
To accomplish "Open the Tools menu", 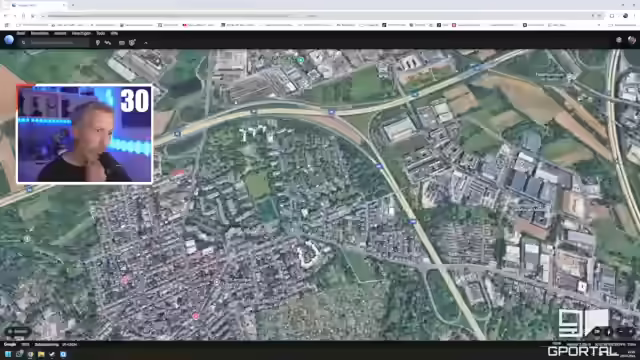I will 100,33.
